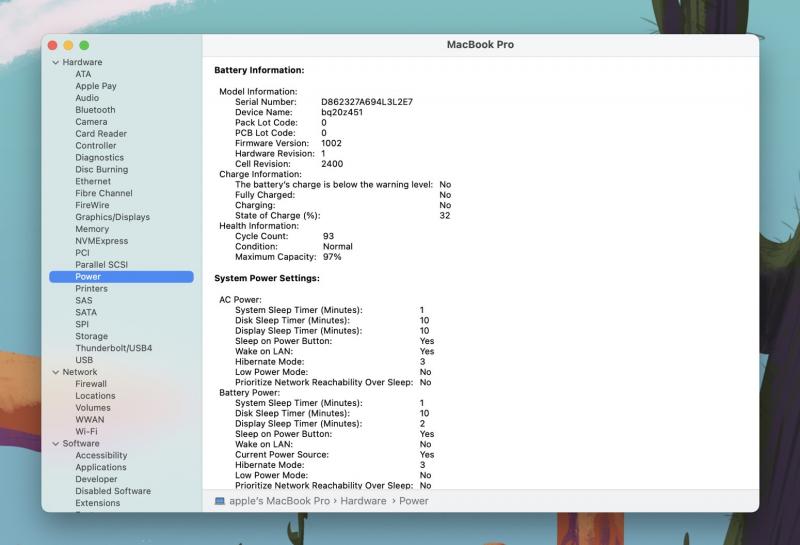Viewport: 800px width, 545px height.
Task: Click the green zoom window button
Action: (x=84, y=45)
